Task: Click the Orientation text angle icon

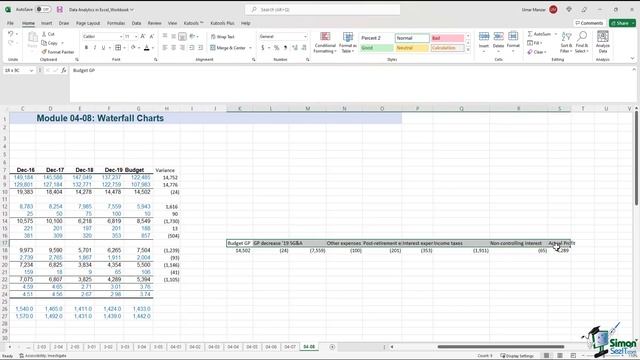Action: coord(192,36)
